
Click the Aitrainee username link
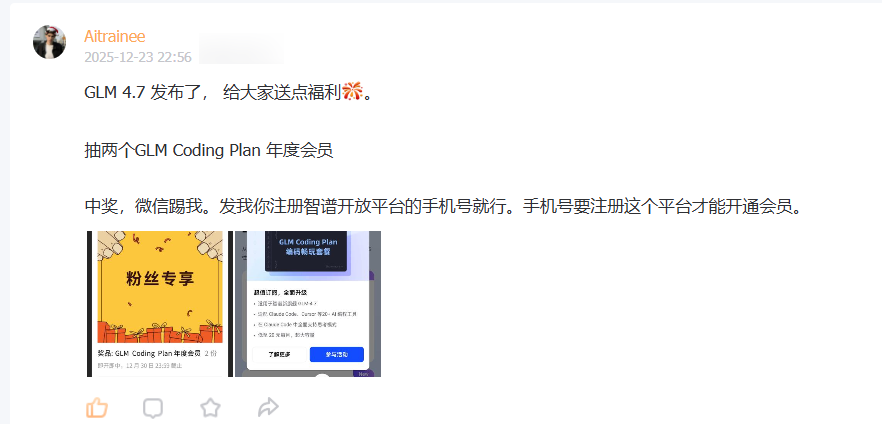[x=115, y=37]
